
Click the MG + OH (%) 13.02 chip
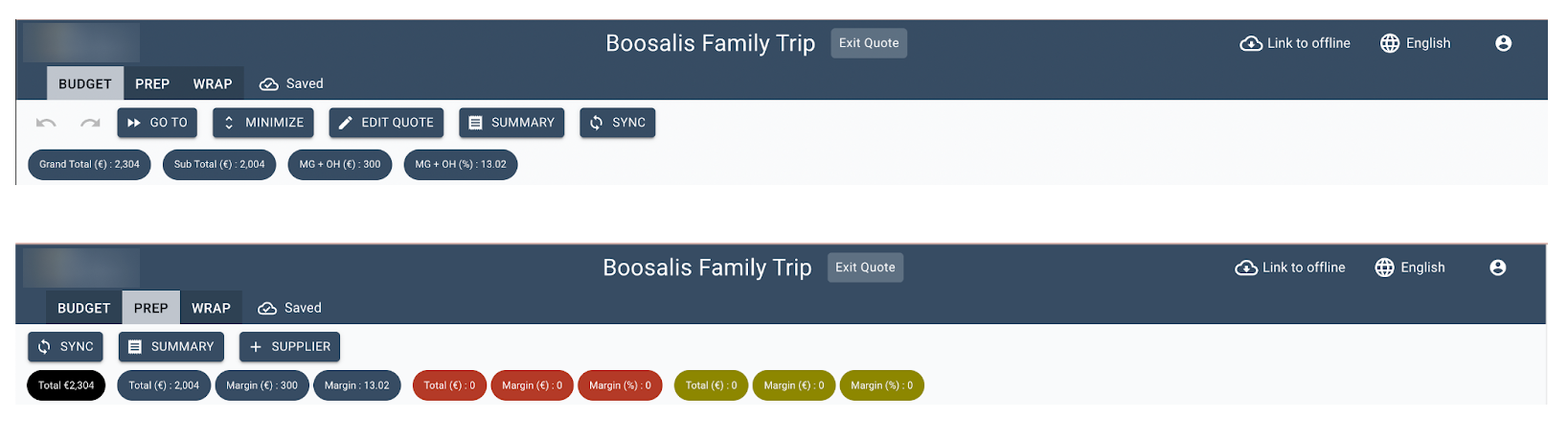pyautogui.click(x=461, y=165)
